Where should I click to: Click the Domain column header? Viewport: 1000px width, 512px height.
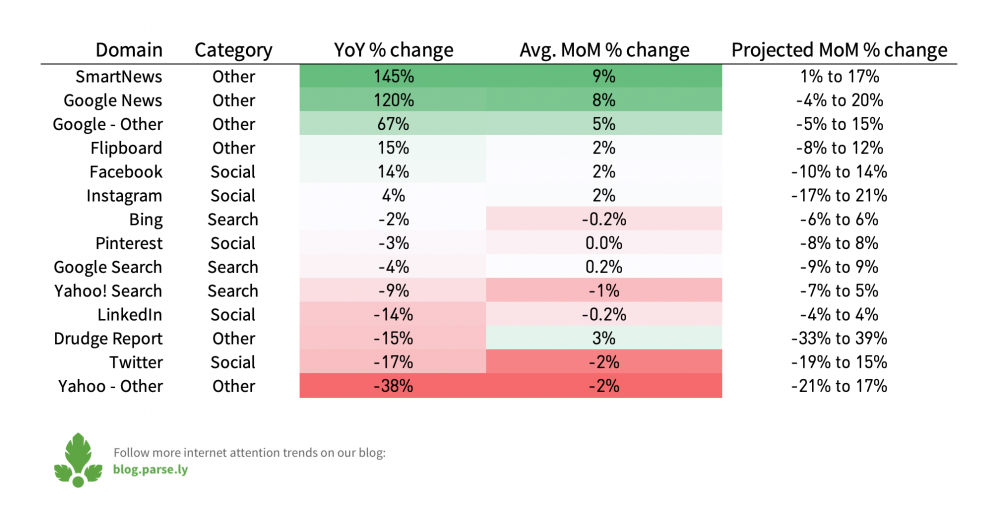pyautogui.click(x=129, y=50)
